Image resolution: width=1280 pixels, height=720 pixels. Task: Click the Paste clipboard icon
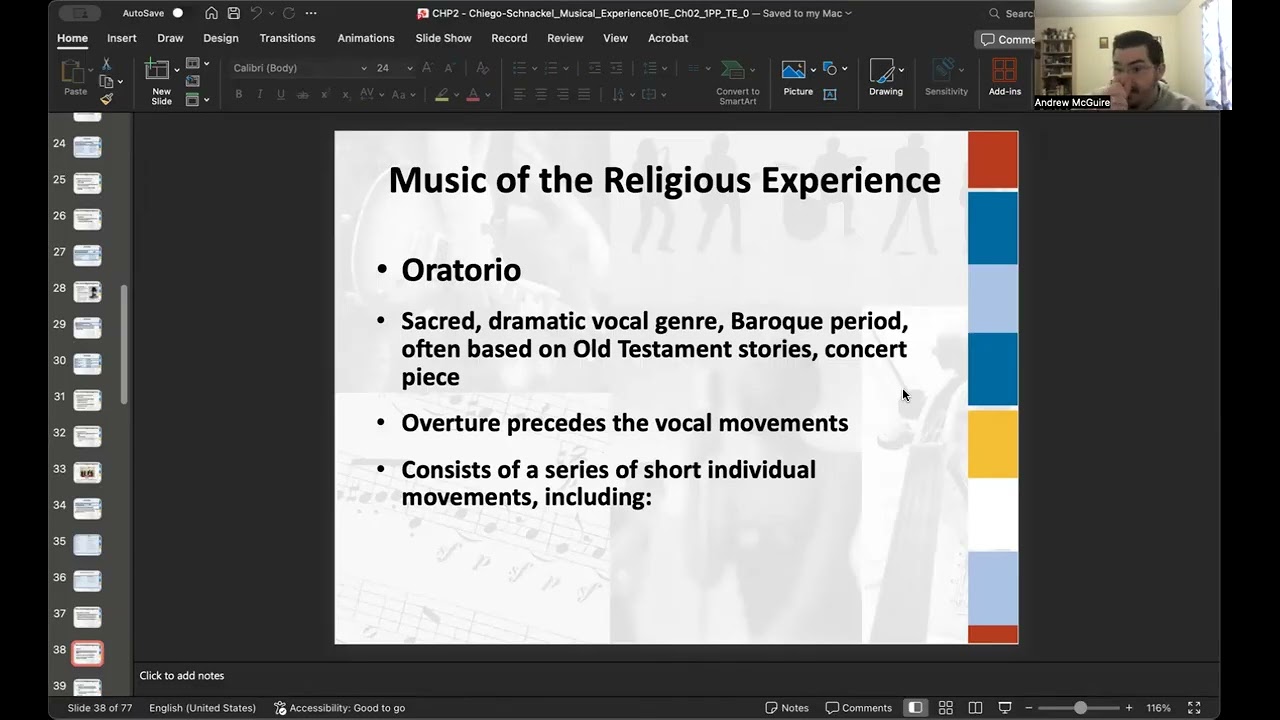75,73
